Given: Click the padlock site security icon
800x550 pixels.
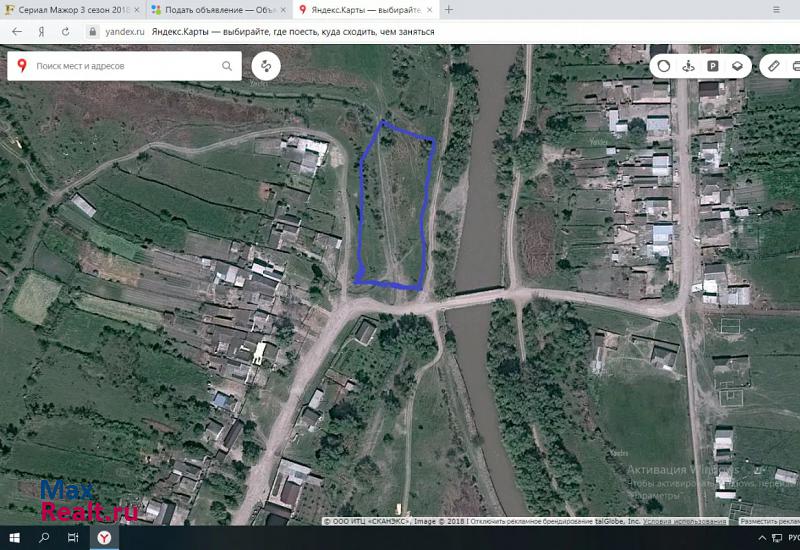Looking at the screenshot, I should pos(93,31).
